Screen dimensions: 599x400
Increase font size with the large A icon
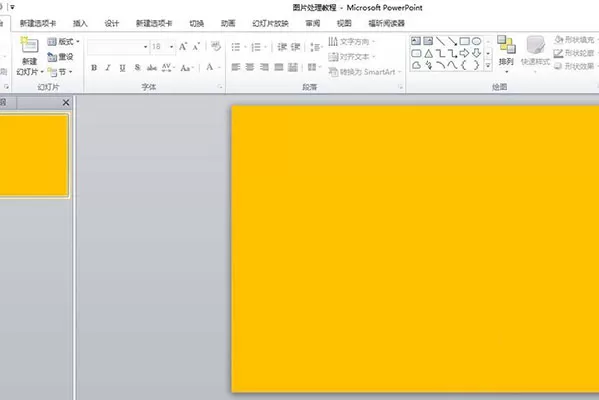[x=183, y=47]
